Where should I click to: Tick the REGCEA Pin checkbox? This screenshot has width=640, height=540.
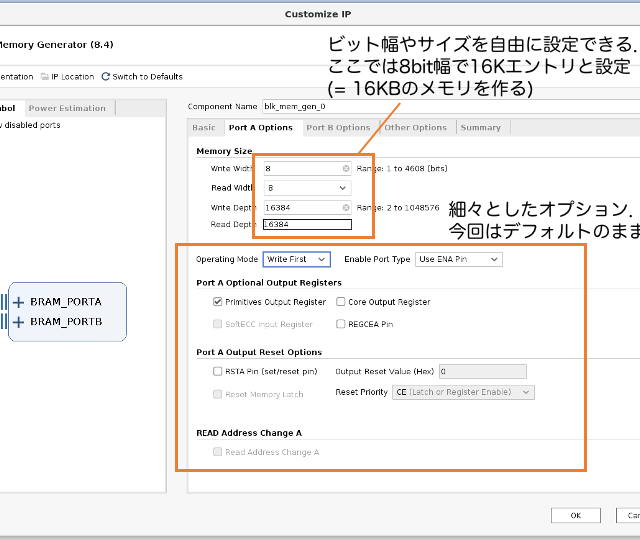coord(341,324)
